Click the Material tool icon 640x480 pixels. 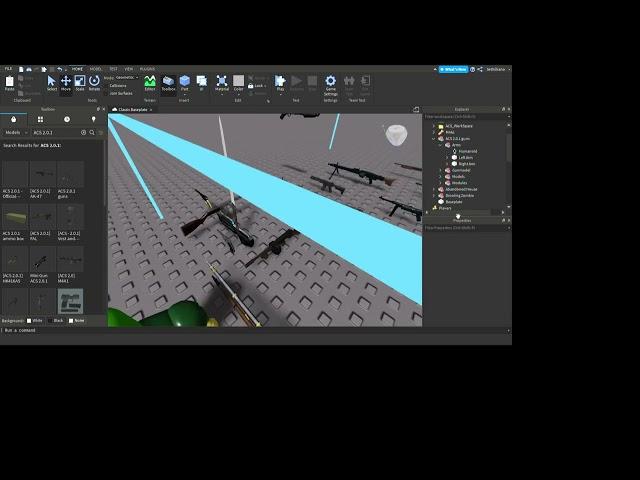(x=222, y=81)
